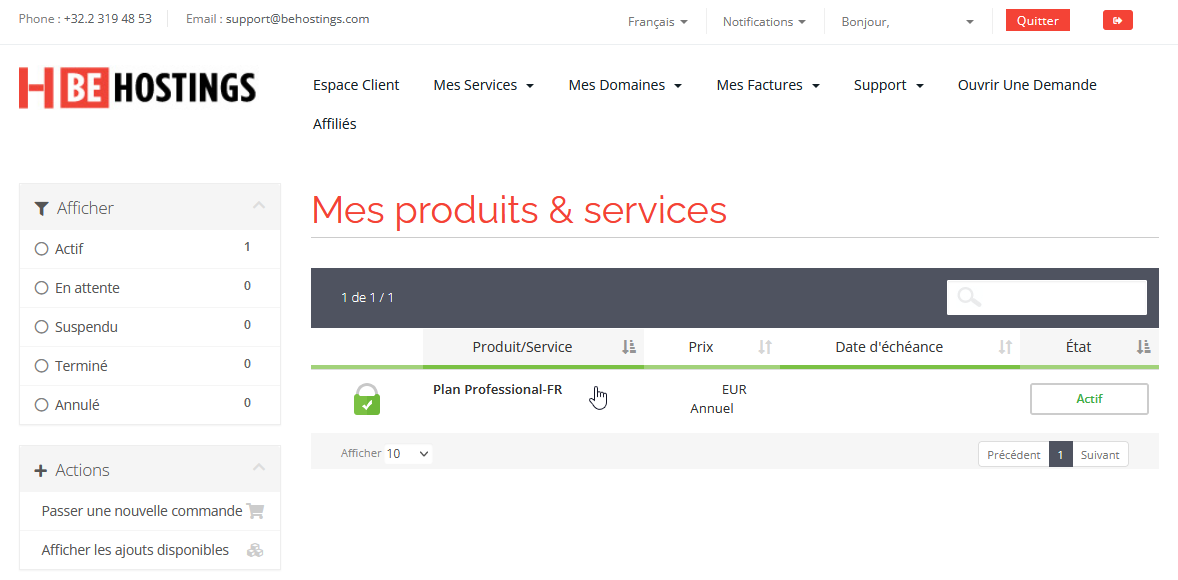Click the filter funnel icon
The image size is (1178, 580).
coord(41,208)
